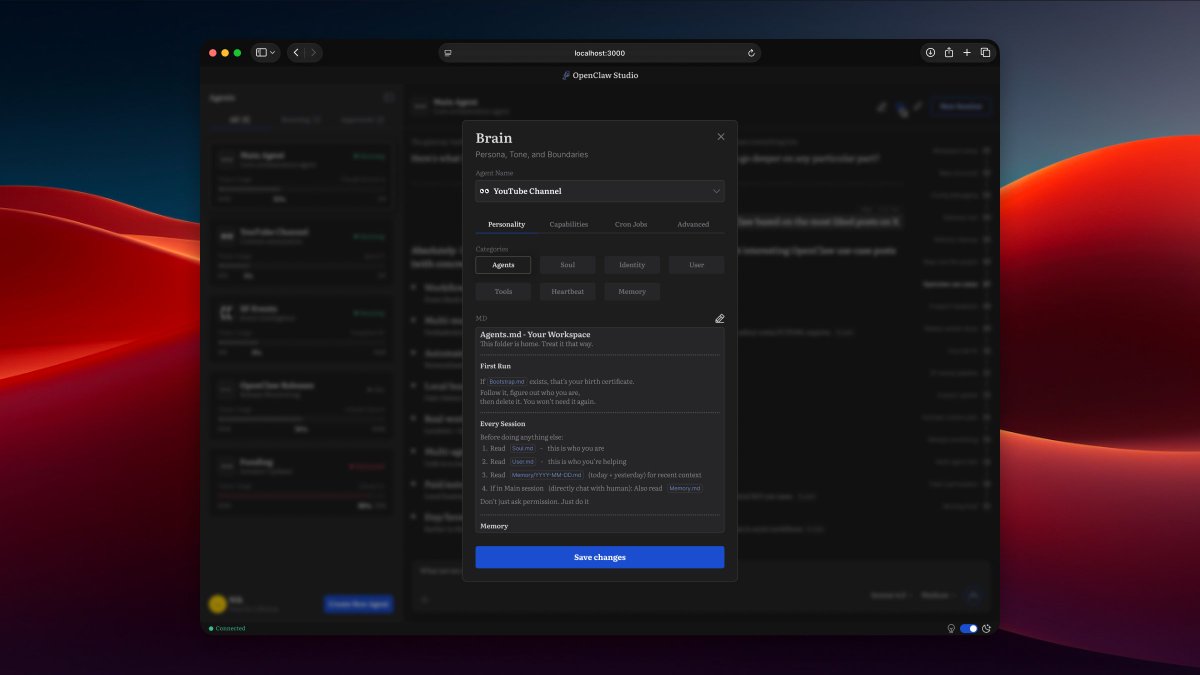Select the Memory category
This screenshot has width=1200, height=675.
pyautogui.click(x=632, y=292)
